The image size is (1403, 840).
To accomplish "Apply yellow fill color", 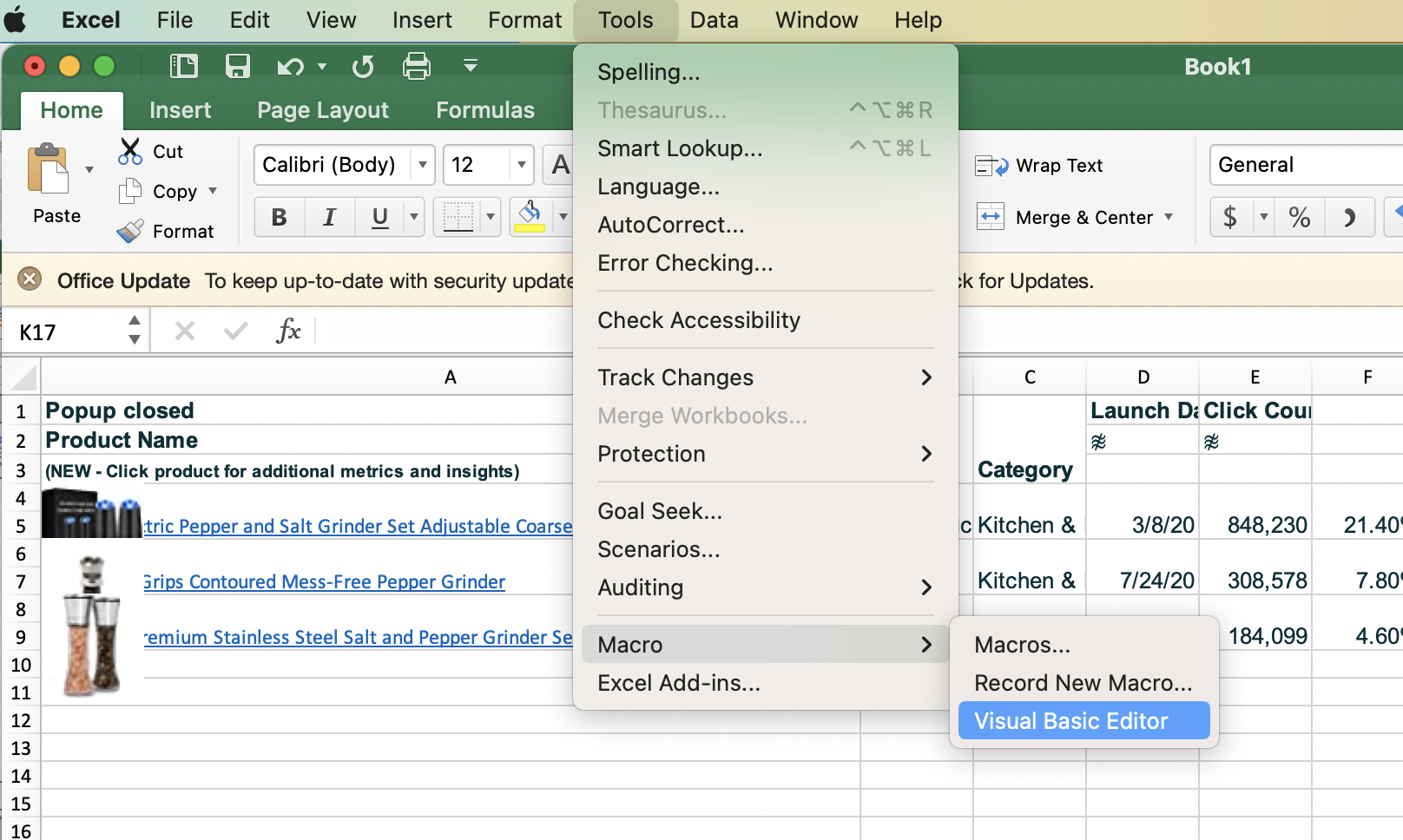I will (x=530, y=217).
